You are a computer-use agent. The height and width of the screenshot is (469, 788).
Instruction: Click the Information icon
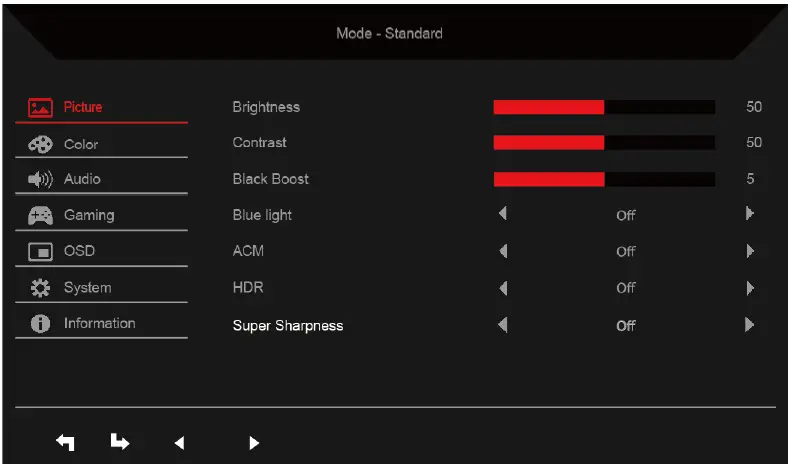(x=40, y=323)
